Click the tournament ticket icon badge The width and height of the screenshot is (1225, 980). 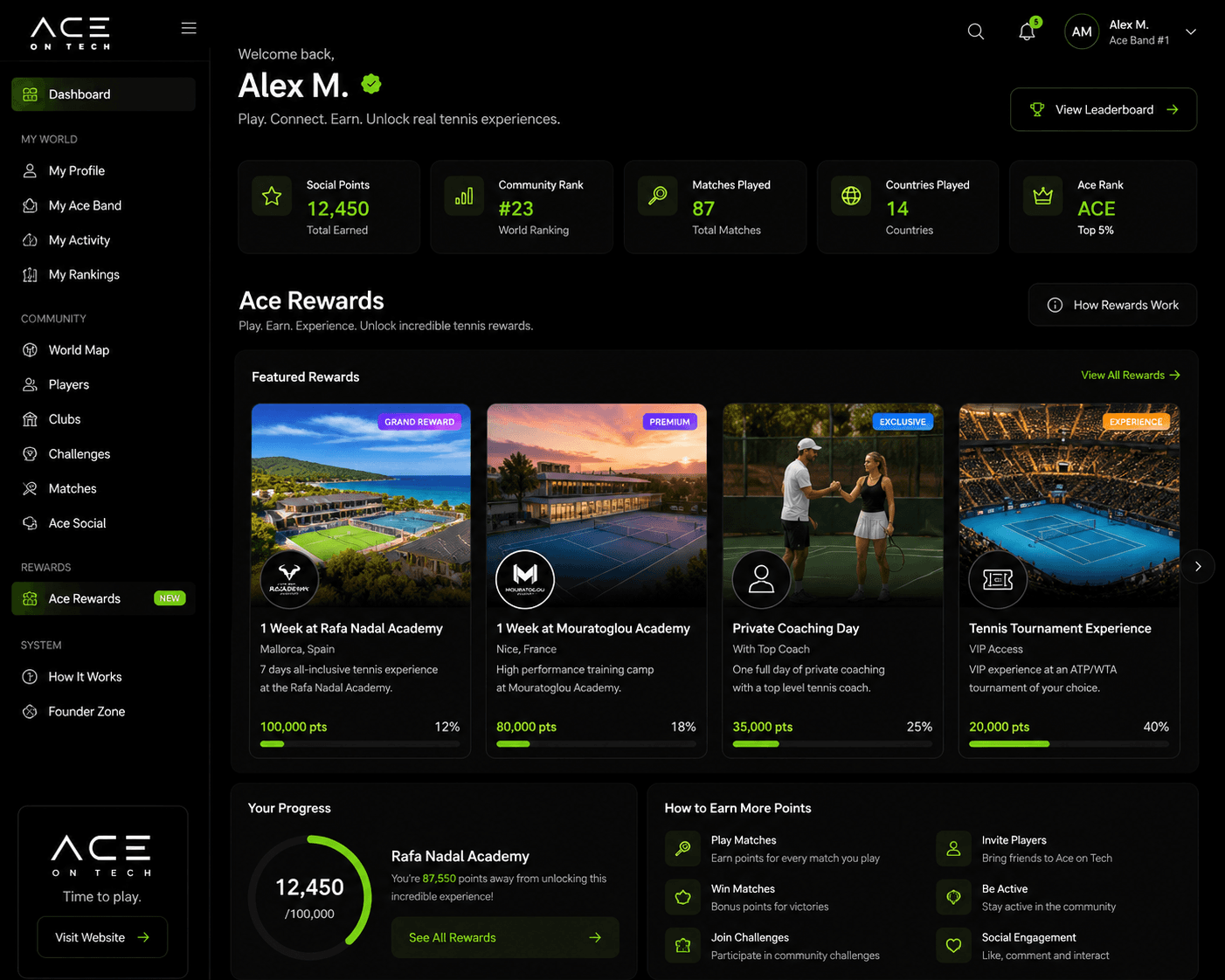pos(998,579)
